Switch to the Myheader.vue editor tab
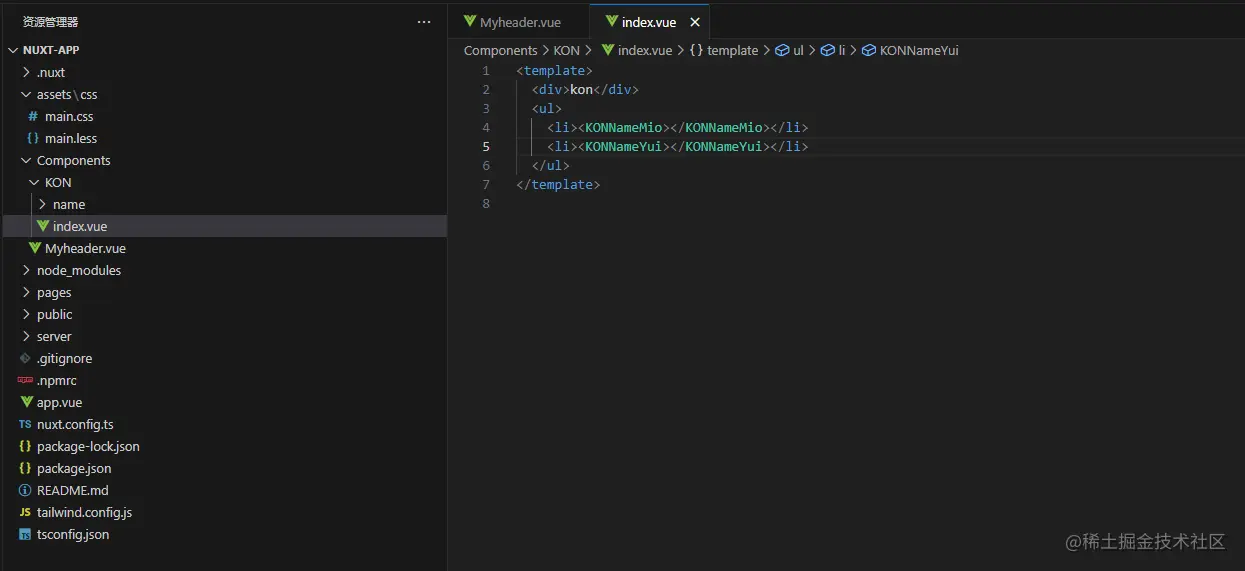 click(519, 22)
